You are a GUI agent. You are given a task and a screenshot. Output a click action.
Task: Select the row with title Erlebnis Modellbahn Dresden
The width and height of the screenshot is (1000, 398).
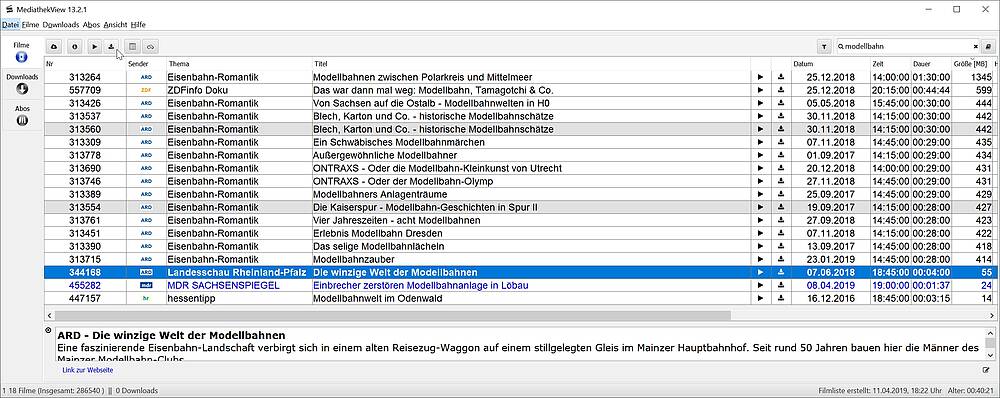[518, 233]
